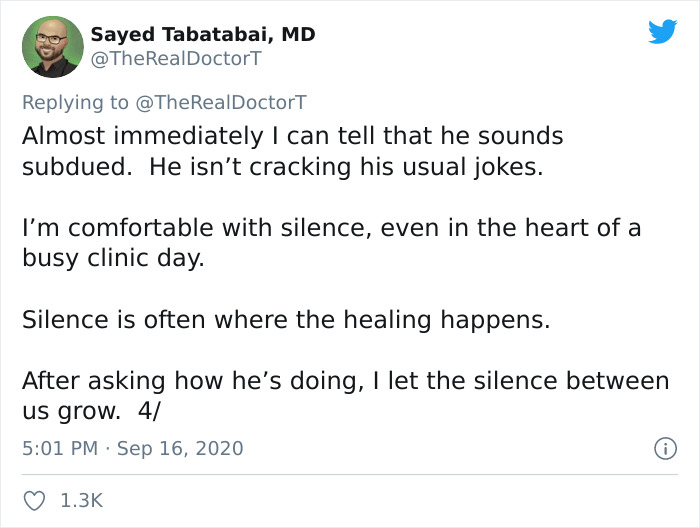Open the 5:01 PM timestamp
The image size is (700, 528).
tap(60, 448)
